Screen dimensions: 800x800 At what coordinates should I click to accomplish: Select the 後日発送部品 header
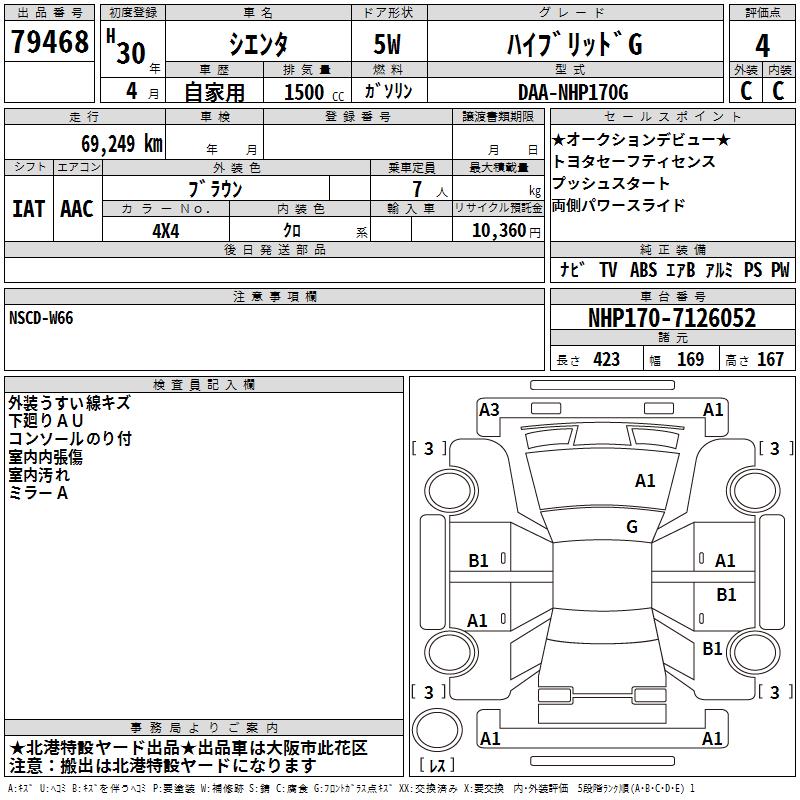274,249
